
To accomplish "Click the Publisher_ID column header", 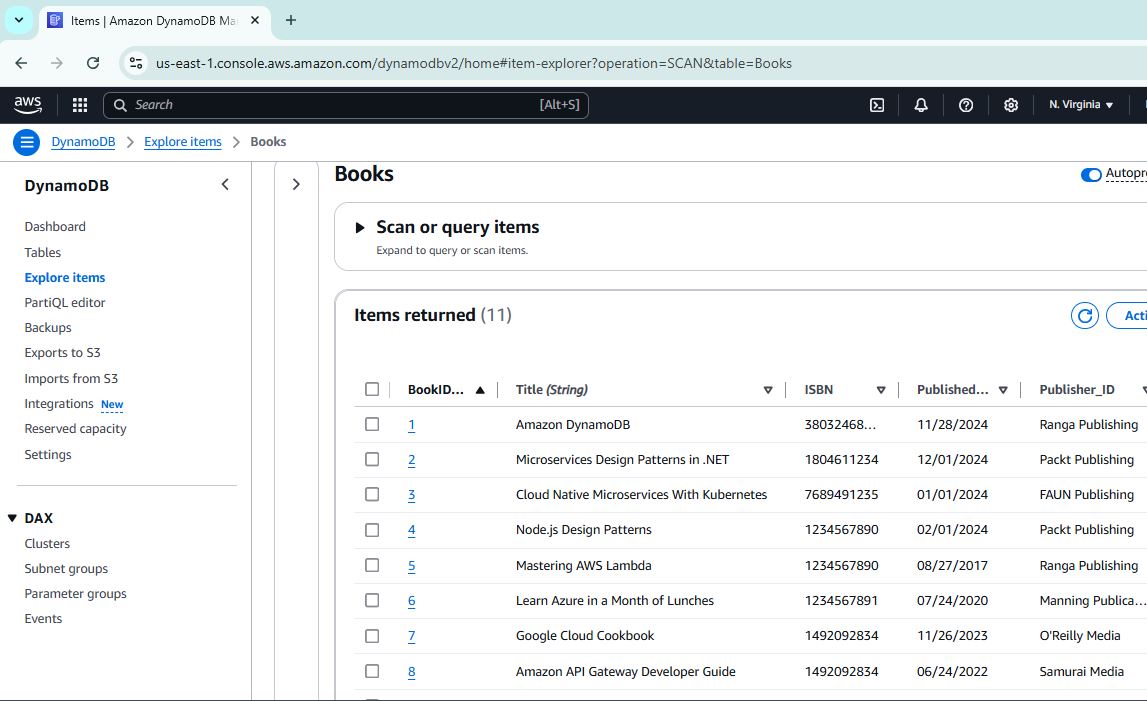I will coord(1077,390).
